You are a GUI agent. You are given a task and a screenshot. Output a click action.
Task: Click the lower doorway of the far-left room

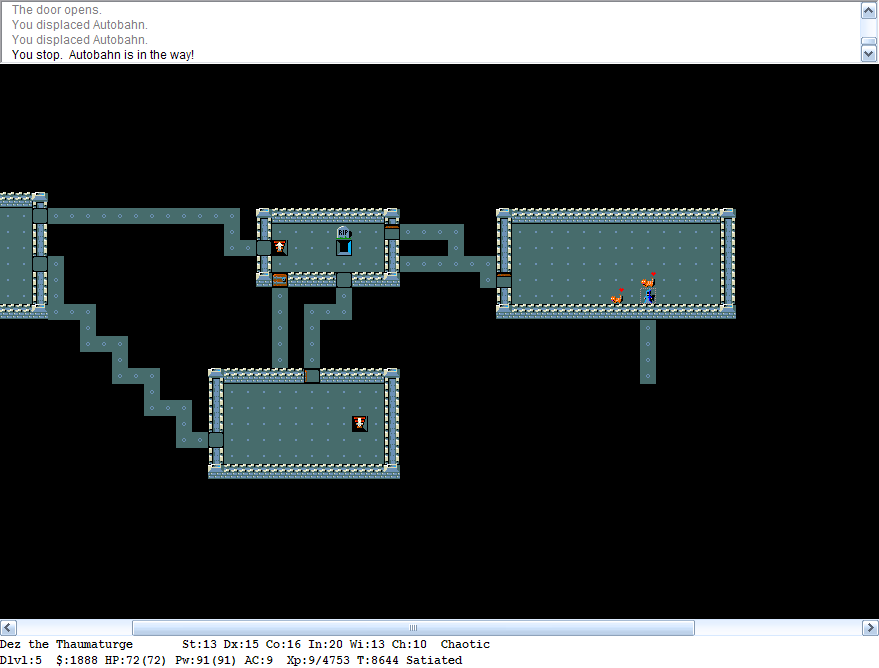pyautogui.click(x=40, y=264)
